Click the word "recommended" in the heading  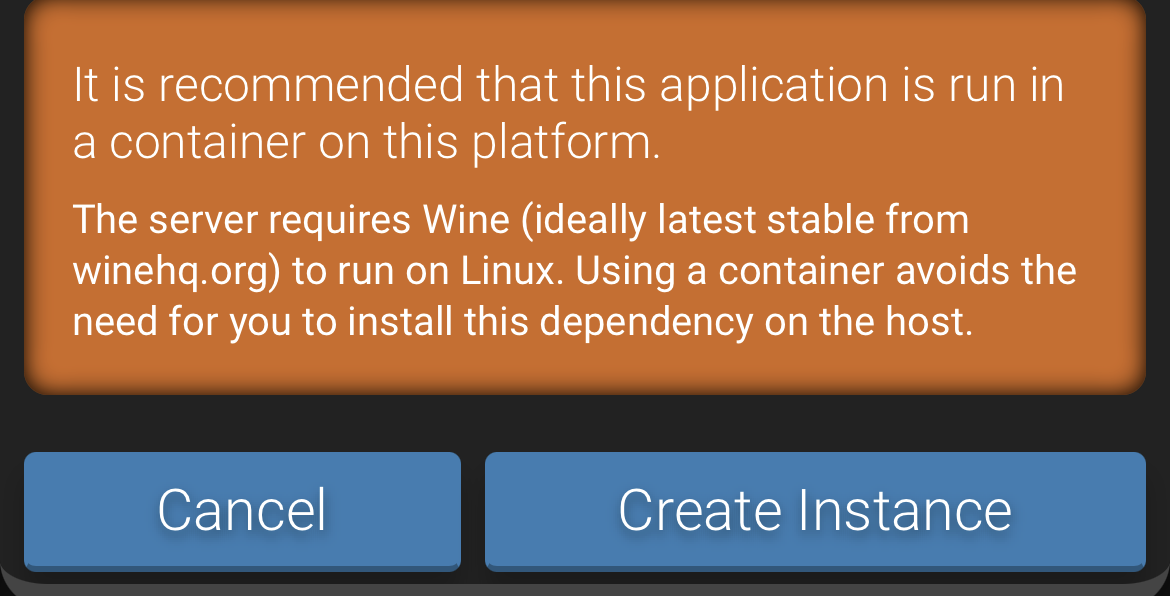tap(311, 87)
